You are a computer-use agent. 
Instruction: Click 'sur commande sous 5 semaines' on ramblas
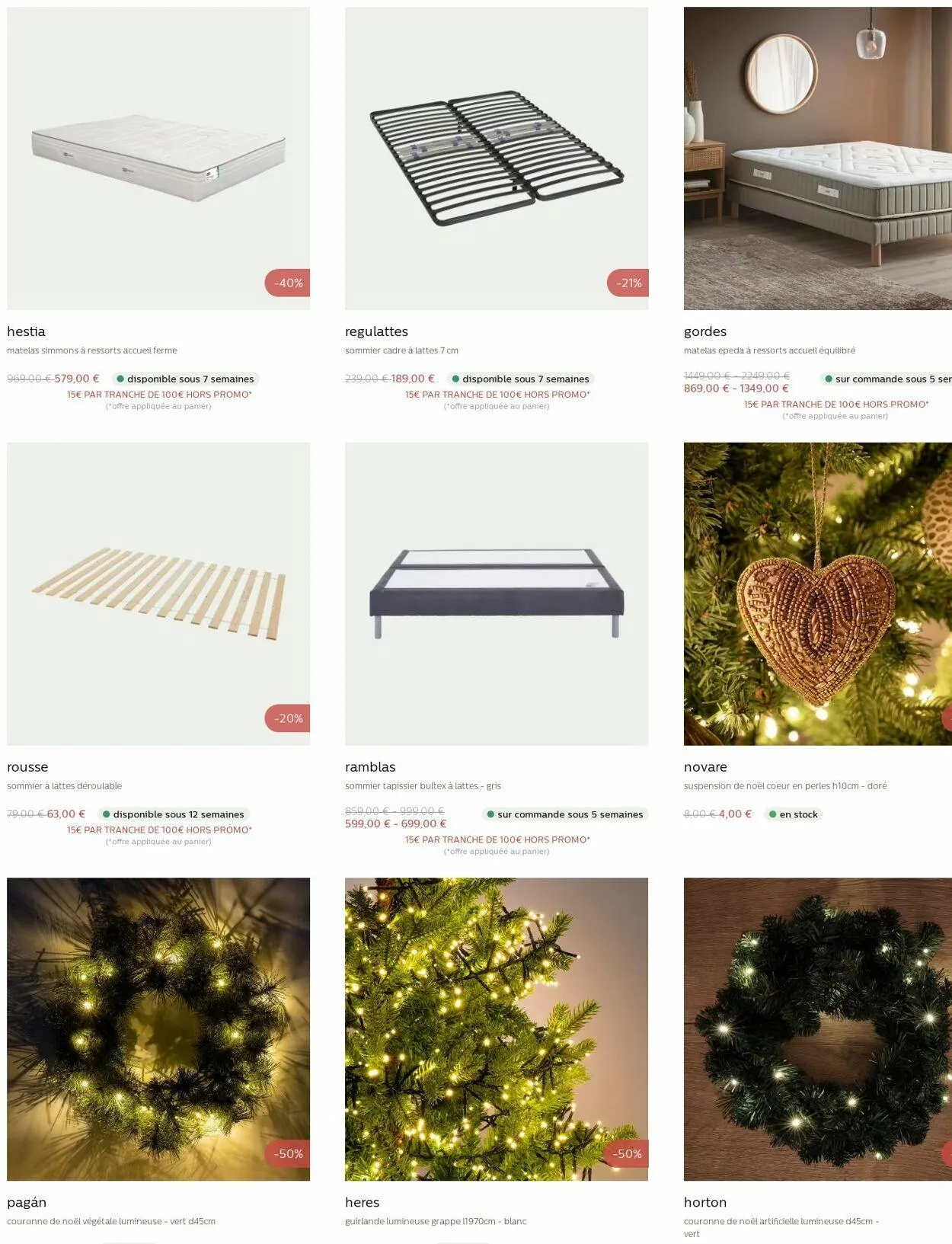(x=565, y=814)
